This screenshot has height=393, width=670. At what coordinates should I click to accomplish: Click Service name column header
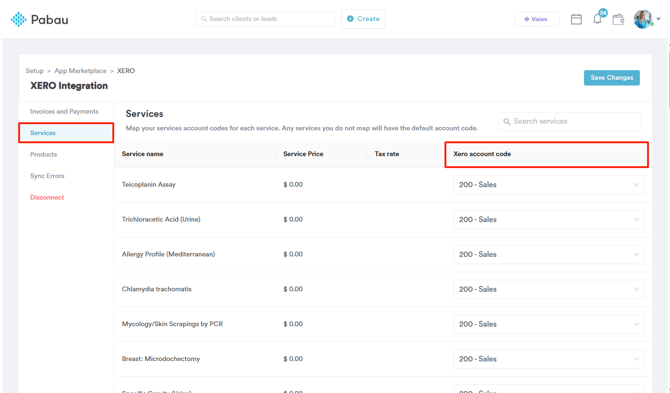click(x=142, y=154)
